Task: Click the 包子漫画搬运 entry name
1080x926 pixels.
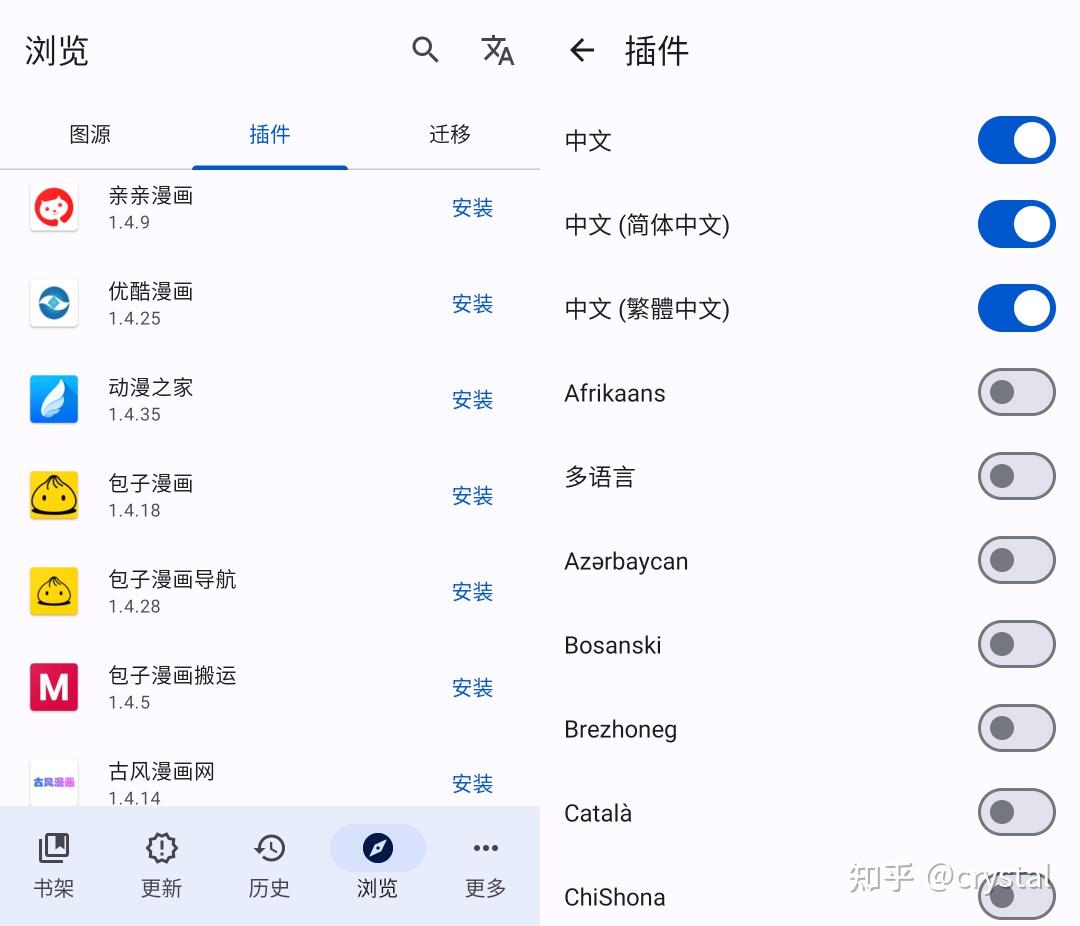Action: tap(172, 675)
